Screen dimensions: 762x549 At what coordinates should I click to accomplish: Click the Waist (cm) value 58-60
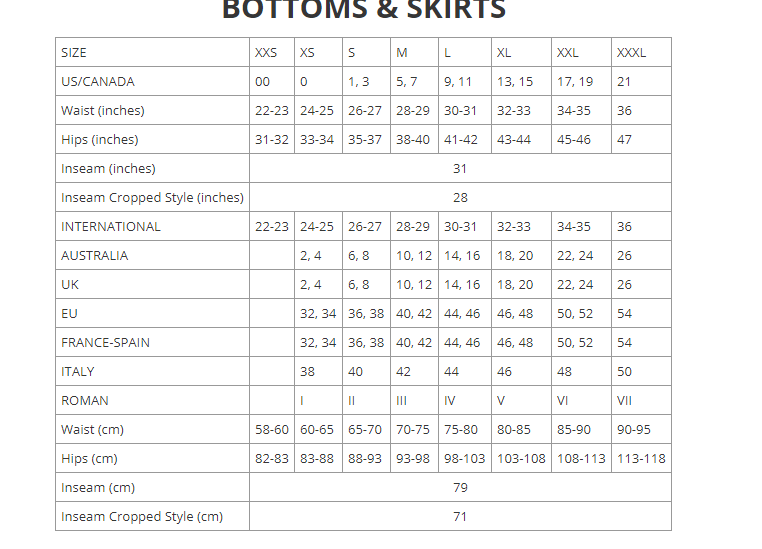[272, 429]
